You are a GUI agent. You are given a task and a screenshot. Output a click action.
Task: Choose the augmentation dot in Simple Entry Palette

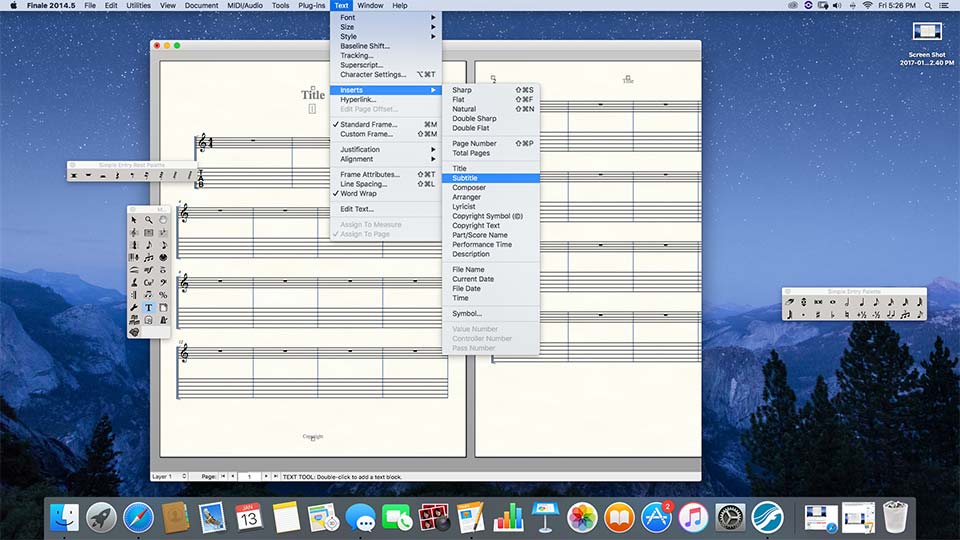tap(803, 315)
